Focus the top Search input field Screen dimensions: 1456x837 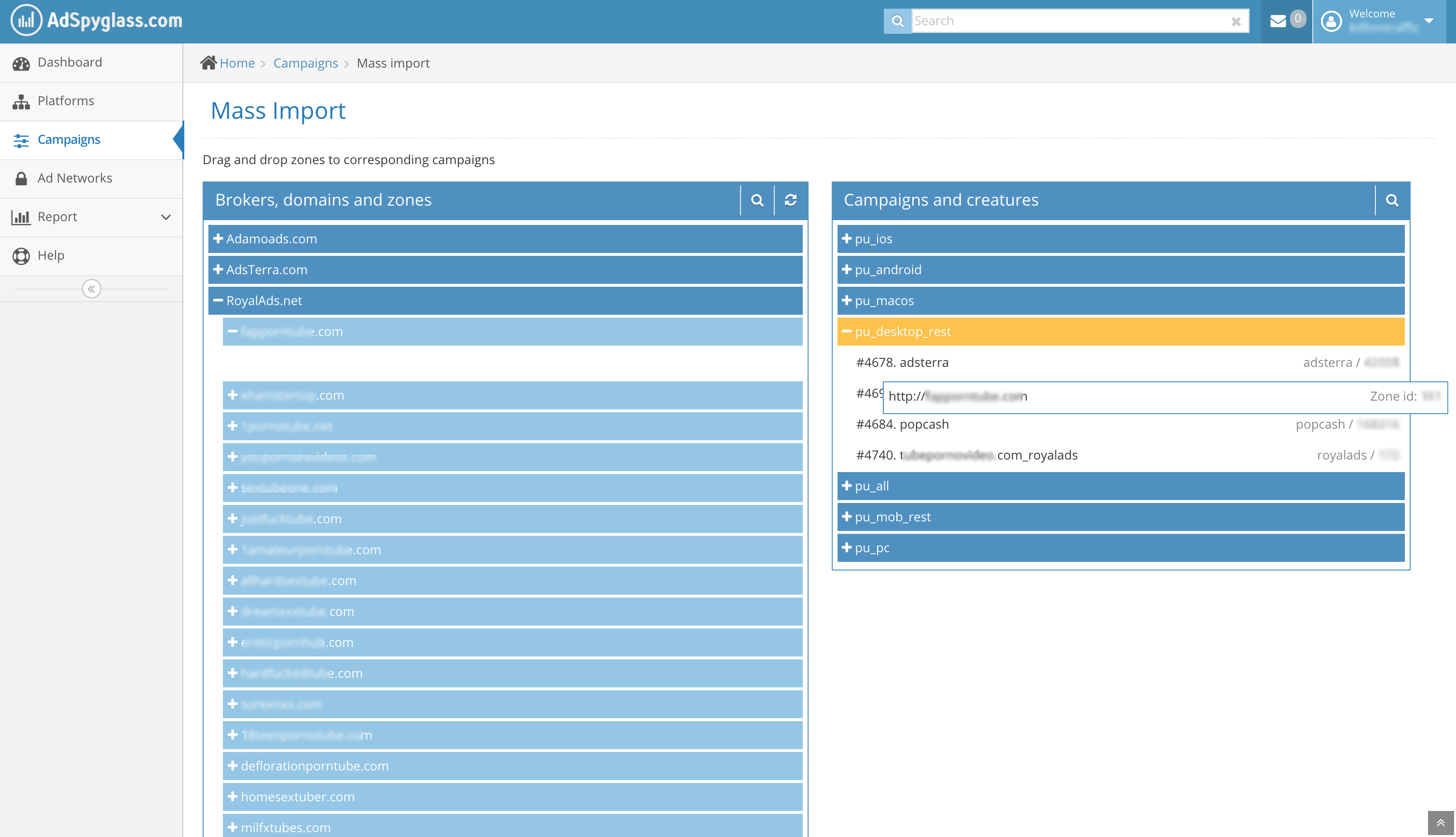[x=1068, y=21]
